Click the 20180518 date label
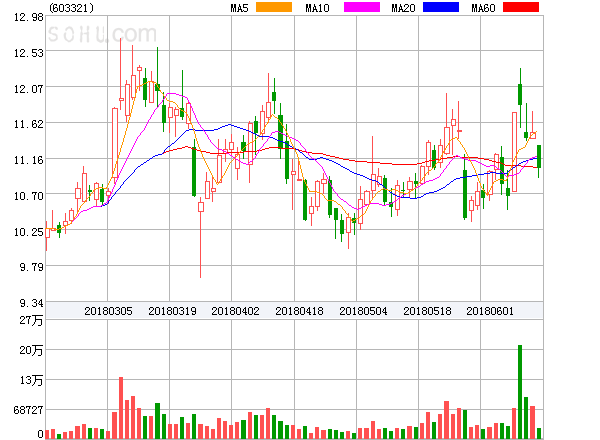 [x=427, y=311]
